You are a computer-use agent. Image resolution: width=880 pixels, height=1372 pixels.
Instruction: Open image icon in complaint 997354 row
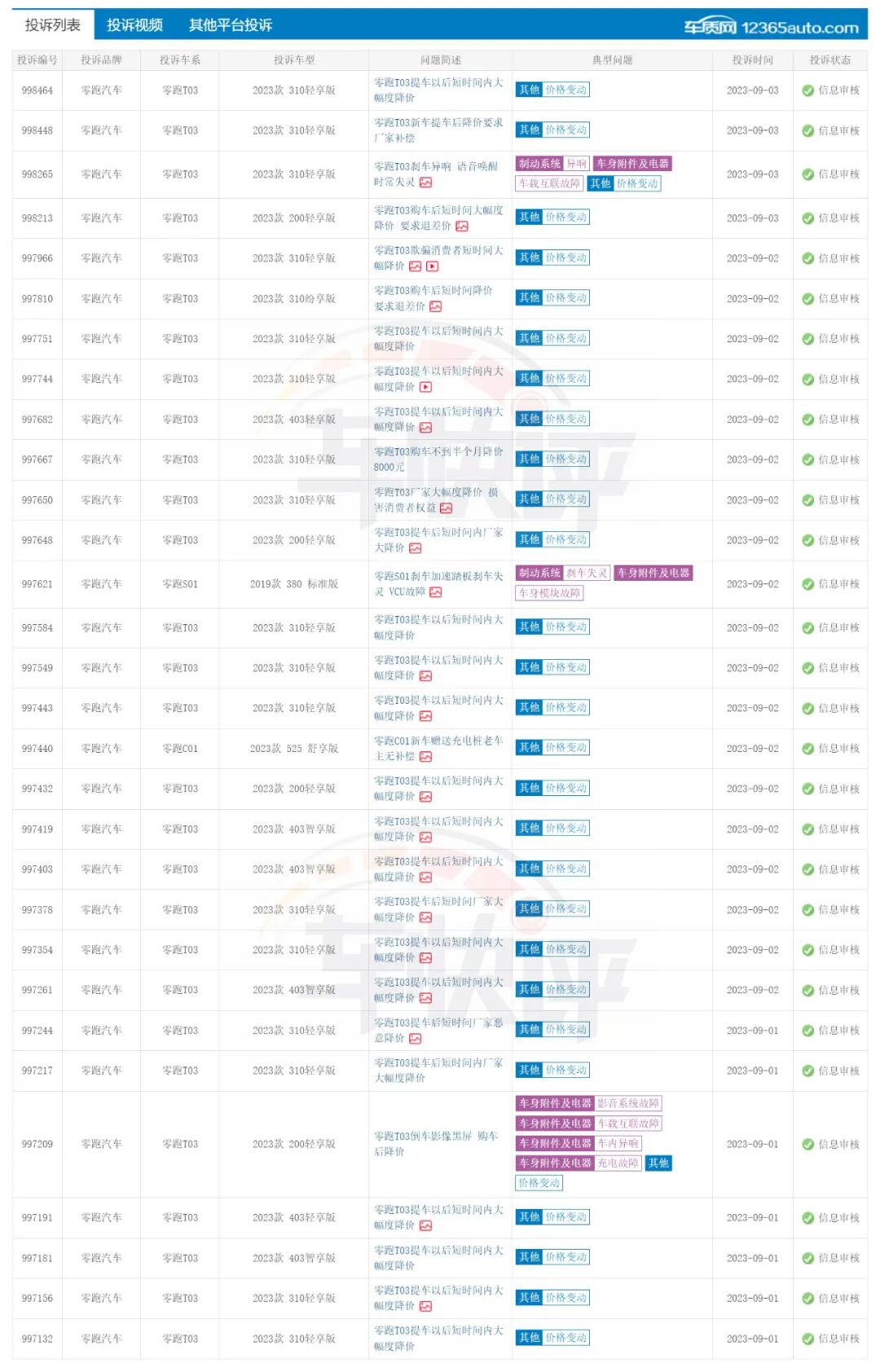coord(425,958)
